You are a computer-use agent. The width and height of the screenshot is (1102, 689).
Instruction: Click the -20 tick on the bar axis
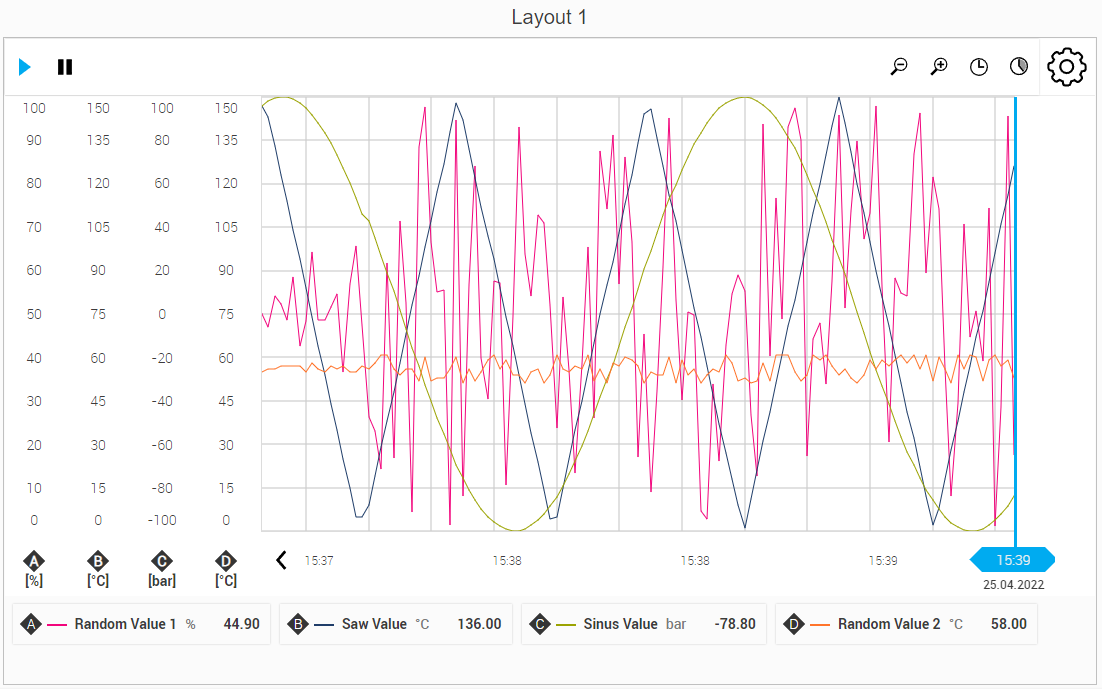pos(162,358)
